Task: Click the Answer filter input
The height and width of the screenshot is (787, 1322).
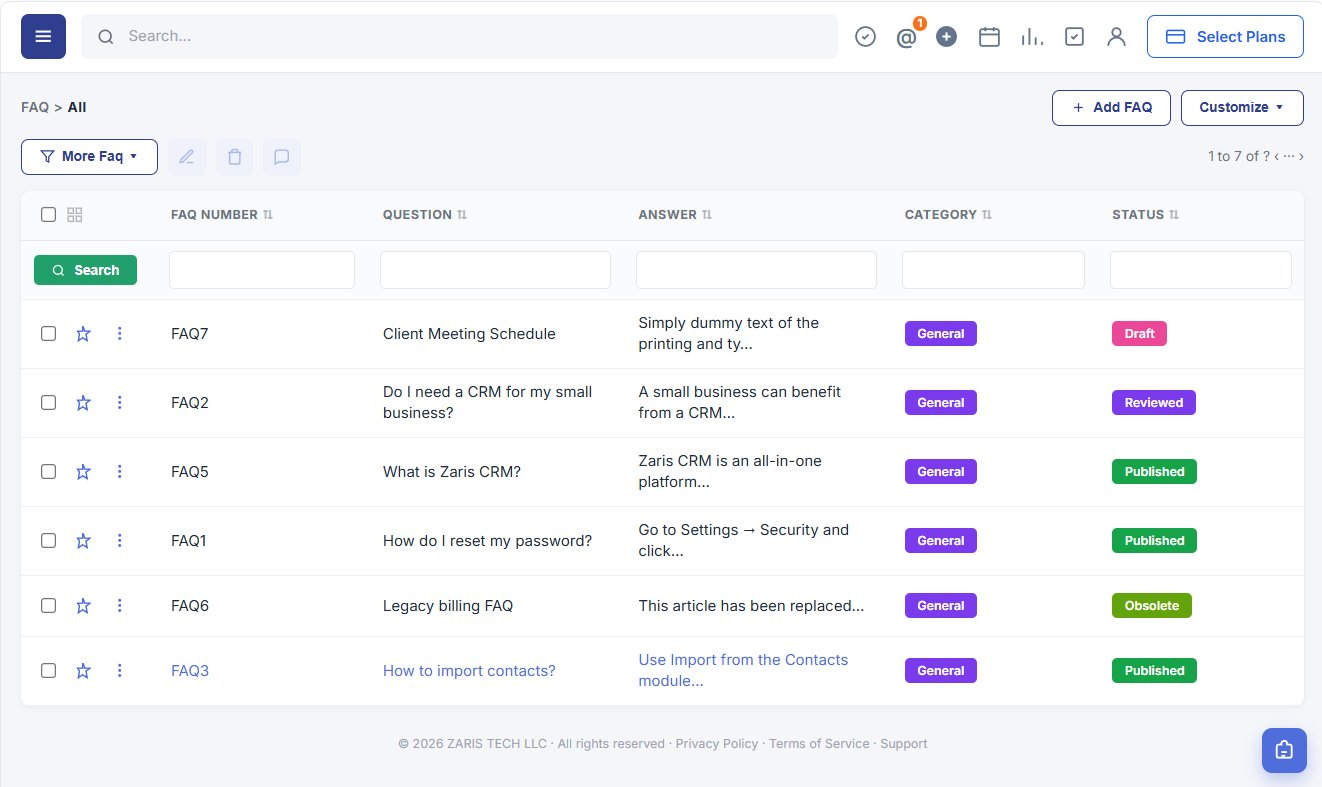Action: click(x=756, y=270)
